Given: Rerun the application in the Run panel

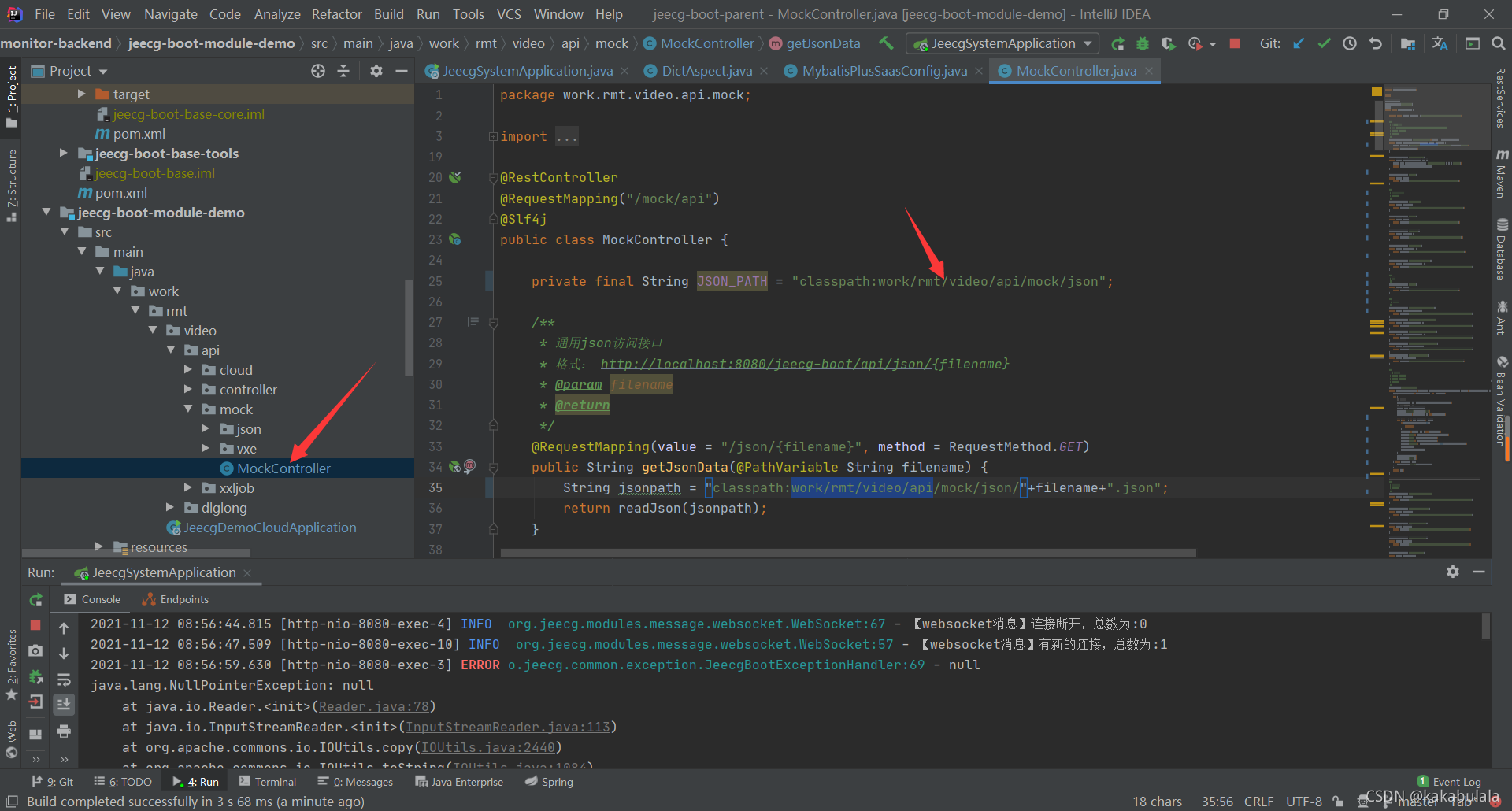Looking at the screenshot, I should pyautogui.click(x=35, y=600).
